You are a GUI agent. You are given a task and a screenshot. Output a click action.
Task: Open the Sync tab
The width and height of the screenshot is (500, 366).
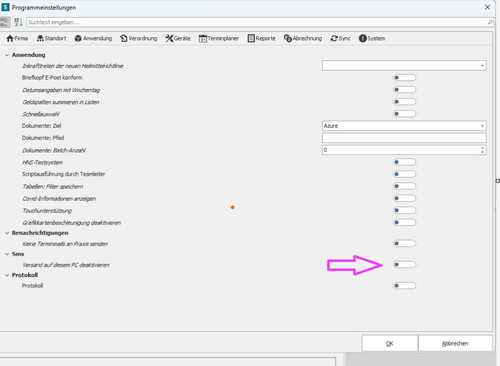click(340, 38)
